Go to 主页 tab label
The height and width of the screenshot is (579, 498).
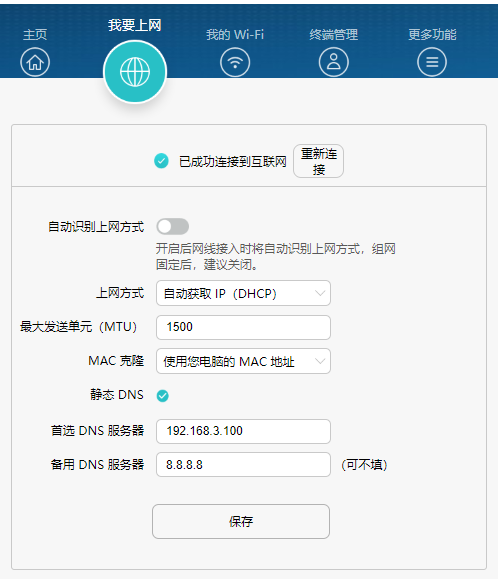point(35,35)
